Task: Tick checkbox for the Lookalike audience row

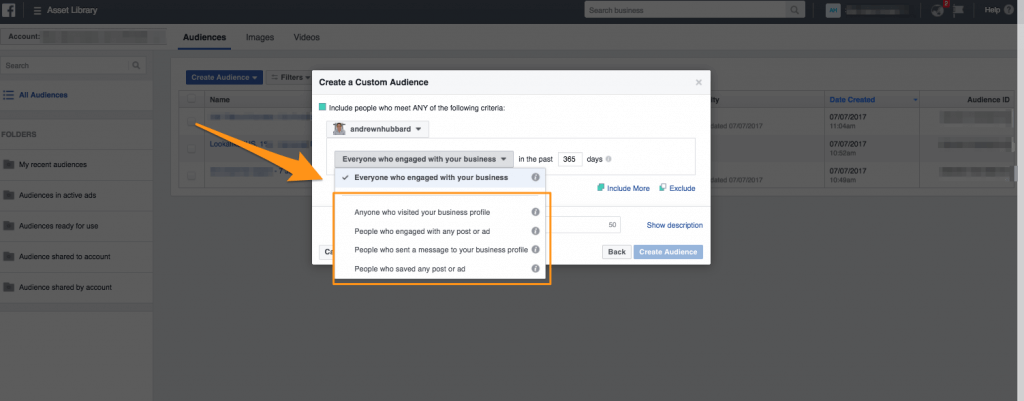Action: [191, 148]
